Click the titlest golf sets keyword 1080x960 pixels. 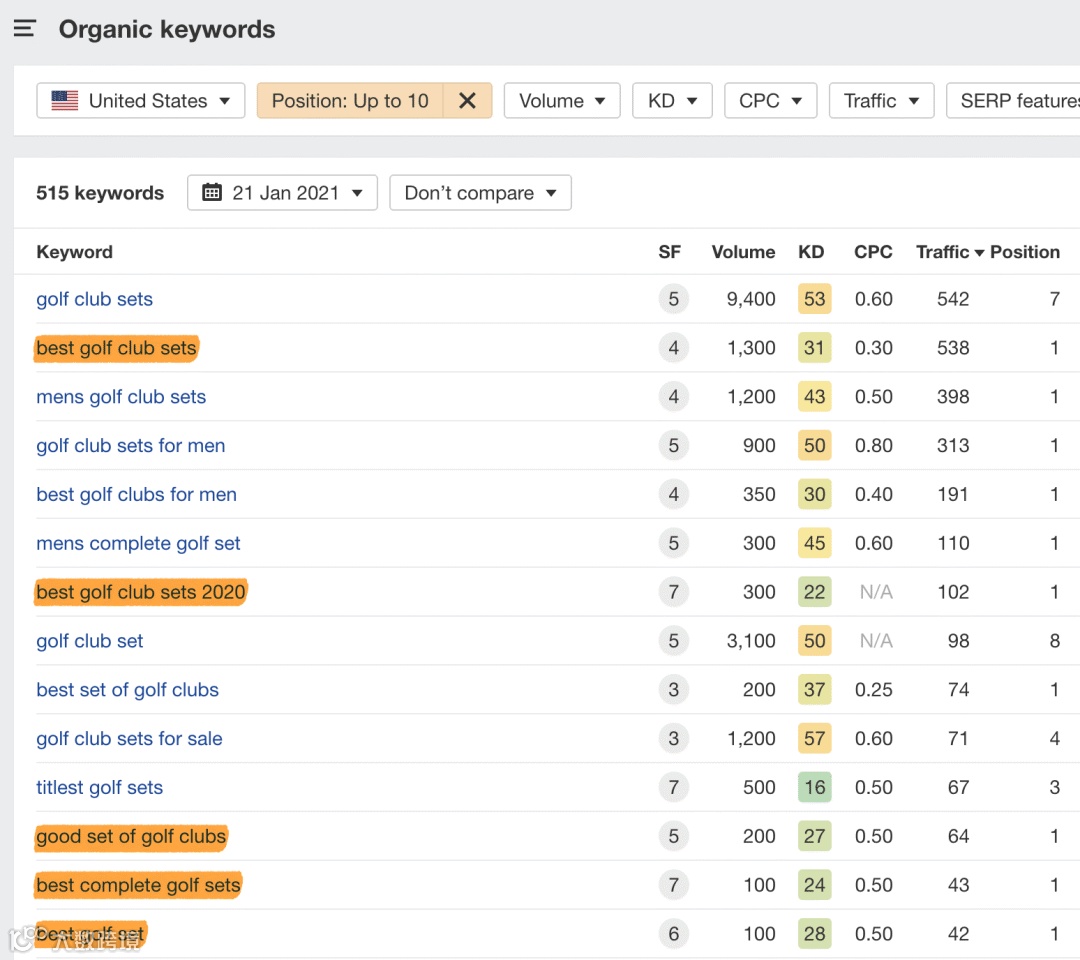point(99,788)
